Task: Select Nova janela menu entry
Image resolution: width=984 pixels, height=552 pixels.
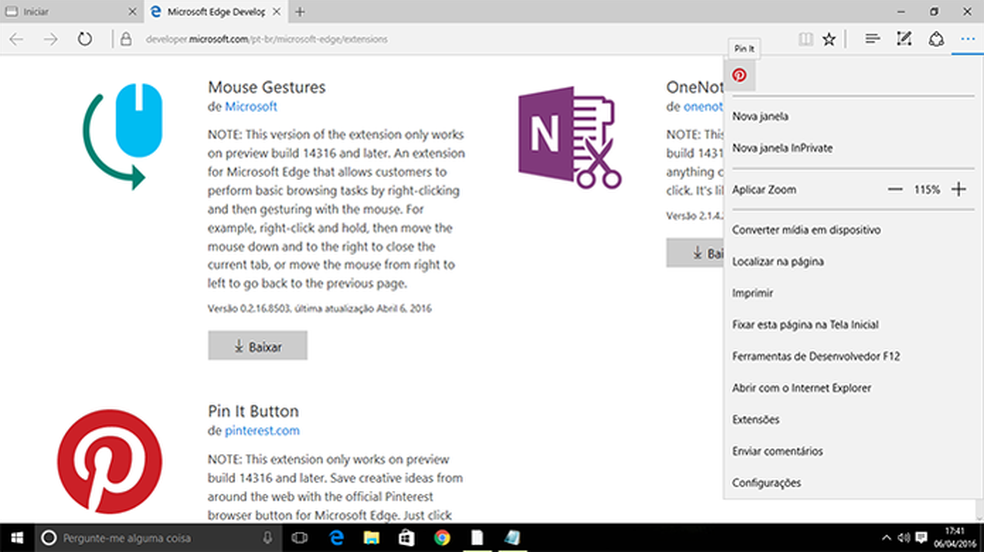Action: (760, 117)
